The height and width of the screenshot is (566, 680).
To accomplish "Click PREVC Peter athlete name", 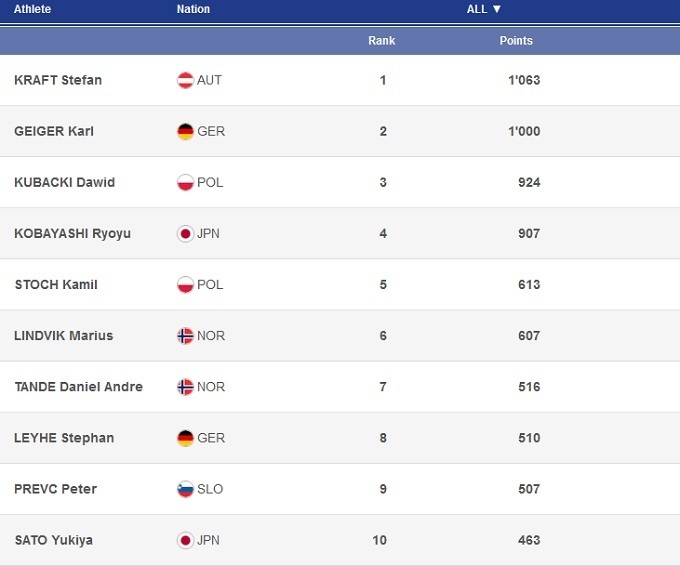I will pos(55,489).
